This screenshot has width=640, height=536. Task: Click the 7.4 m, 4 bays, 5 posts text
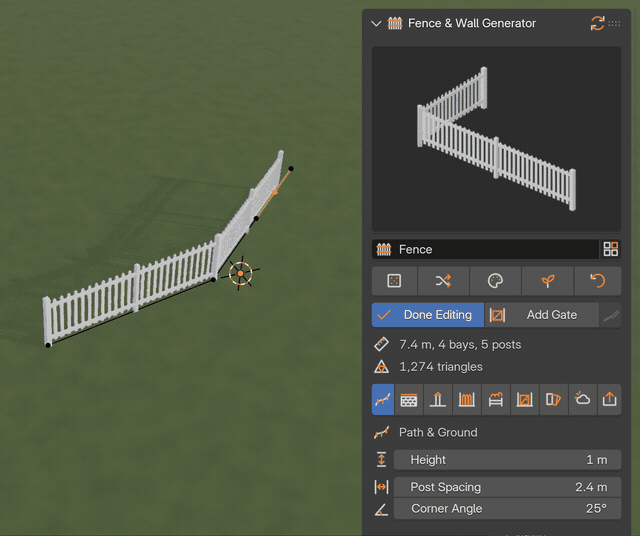tap(460, 345)
